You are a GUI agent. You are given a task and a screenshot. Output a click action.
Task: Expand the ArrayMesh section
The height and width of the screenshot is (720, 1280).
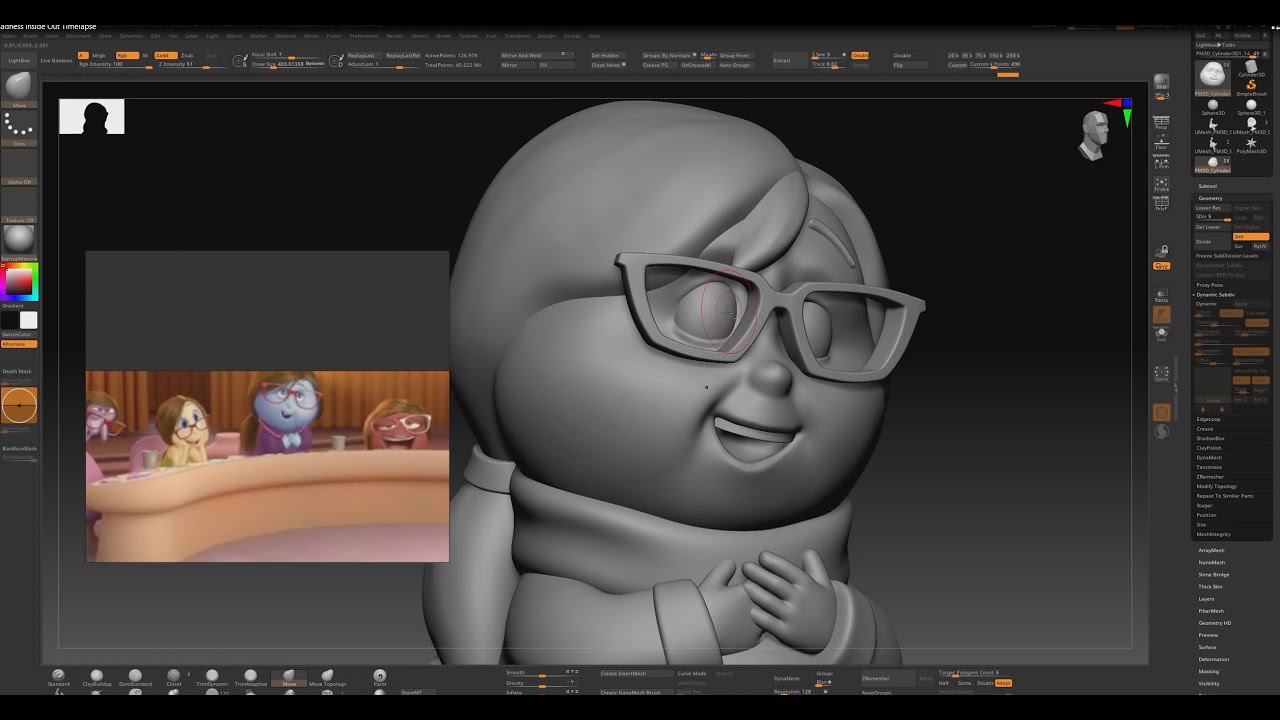coord(1211,550)
